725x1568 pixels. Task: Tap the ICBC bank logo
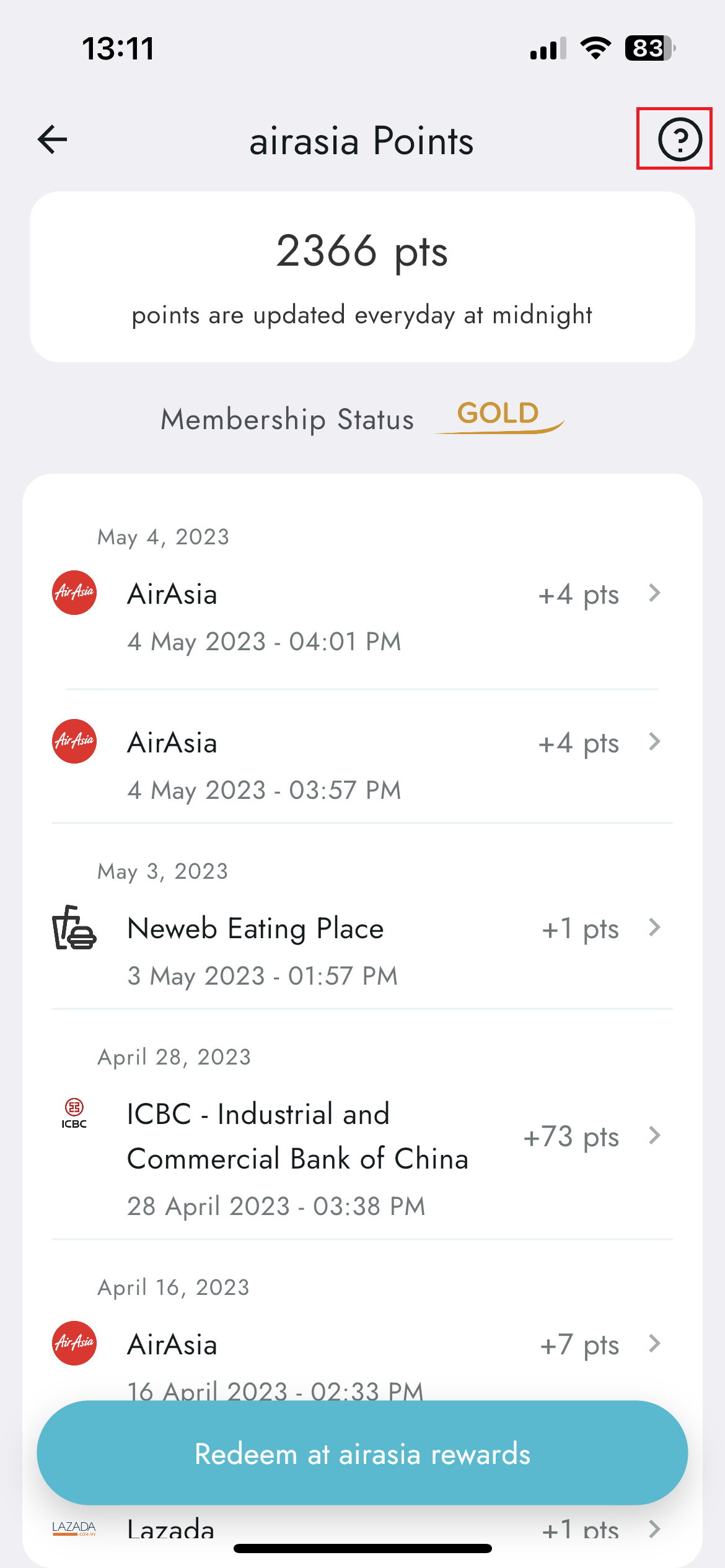click(x=74, y=1113)
